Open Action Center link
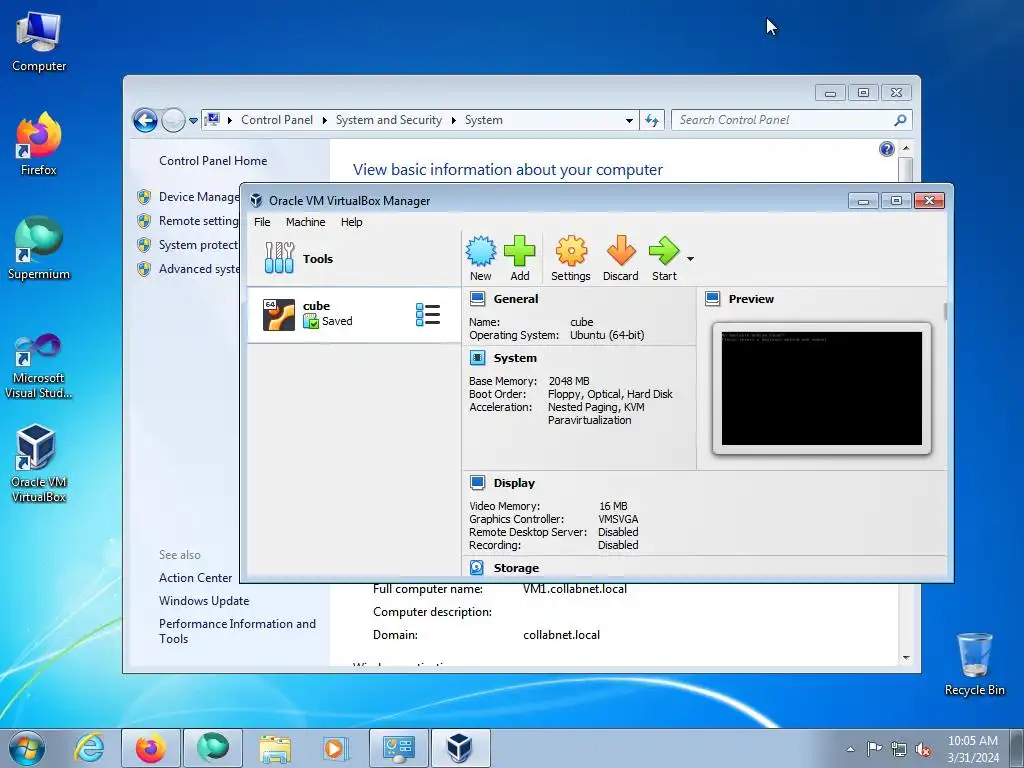The height and width of the screenshot is (768, 1024). coord(195,578)
